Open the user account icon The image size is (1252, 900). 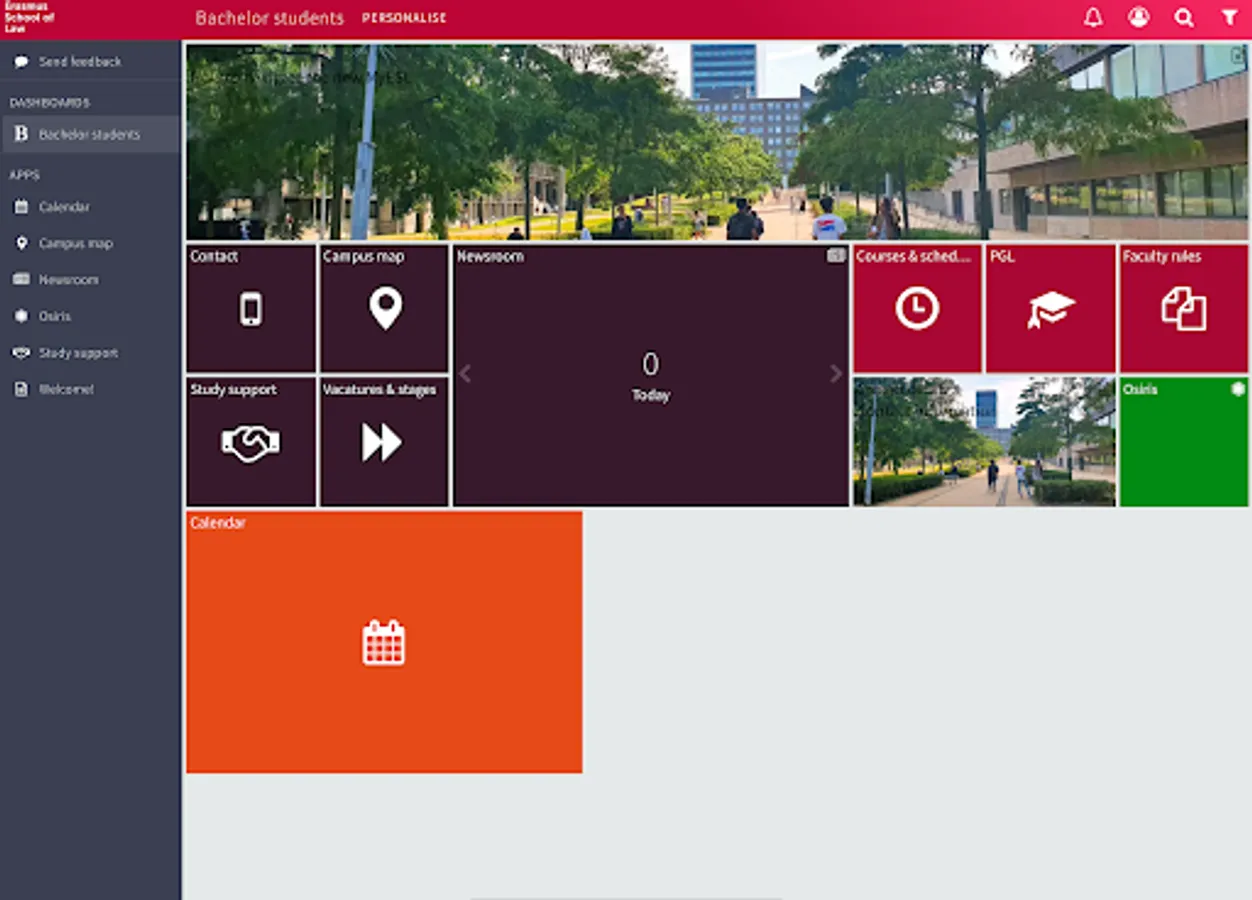tap(1139, 17)
